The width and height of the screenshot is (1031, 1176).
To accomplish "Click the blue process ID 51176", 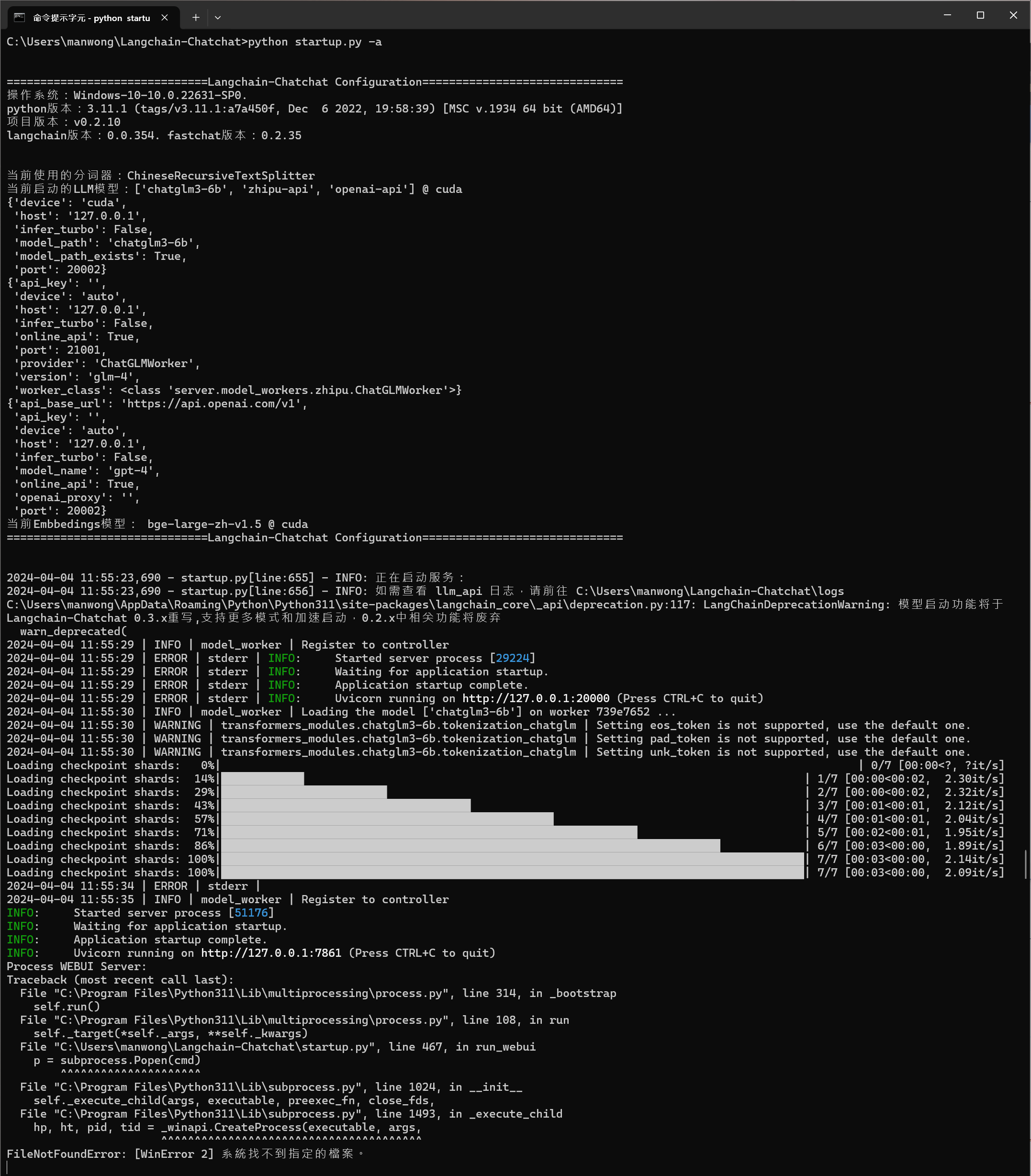I will coord(251,912).
